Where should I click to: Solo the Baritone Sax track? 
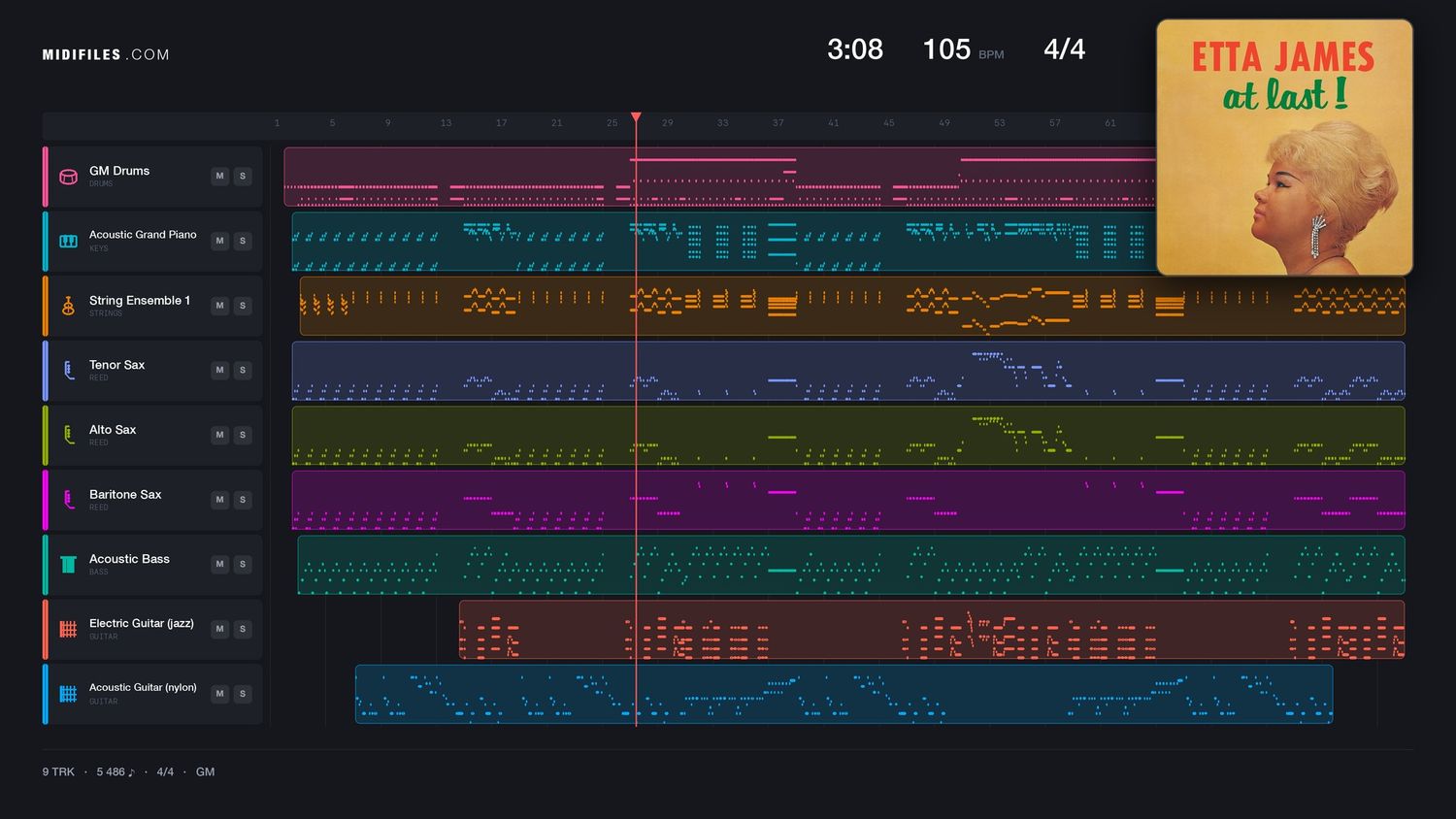pos(243,500)
